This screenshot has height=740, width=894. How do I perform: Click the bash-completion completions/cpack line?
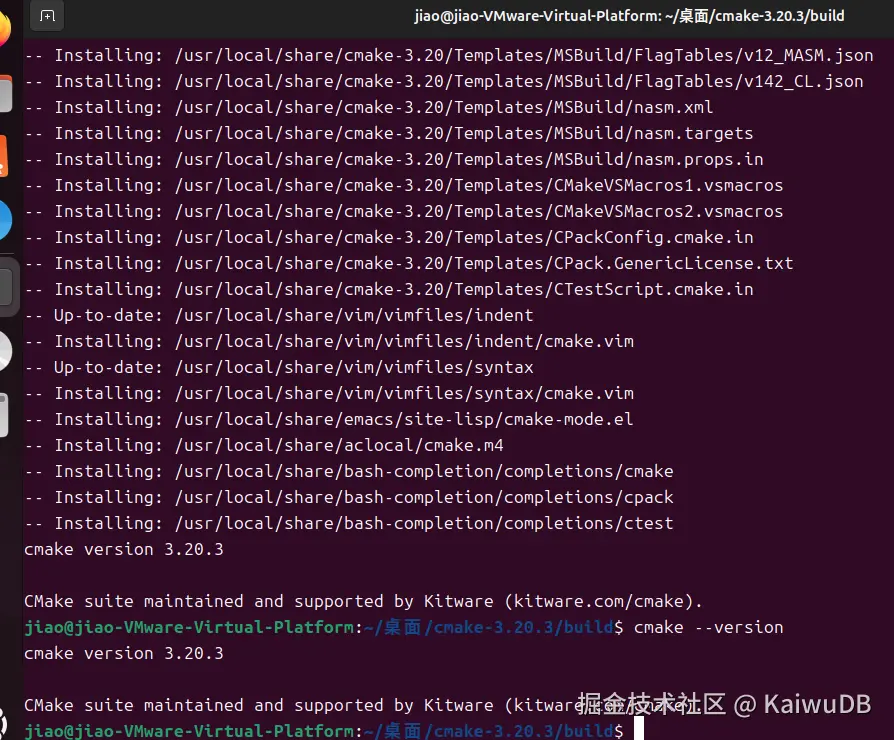click(x=349, y=498)
